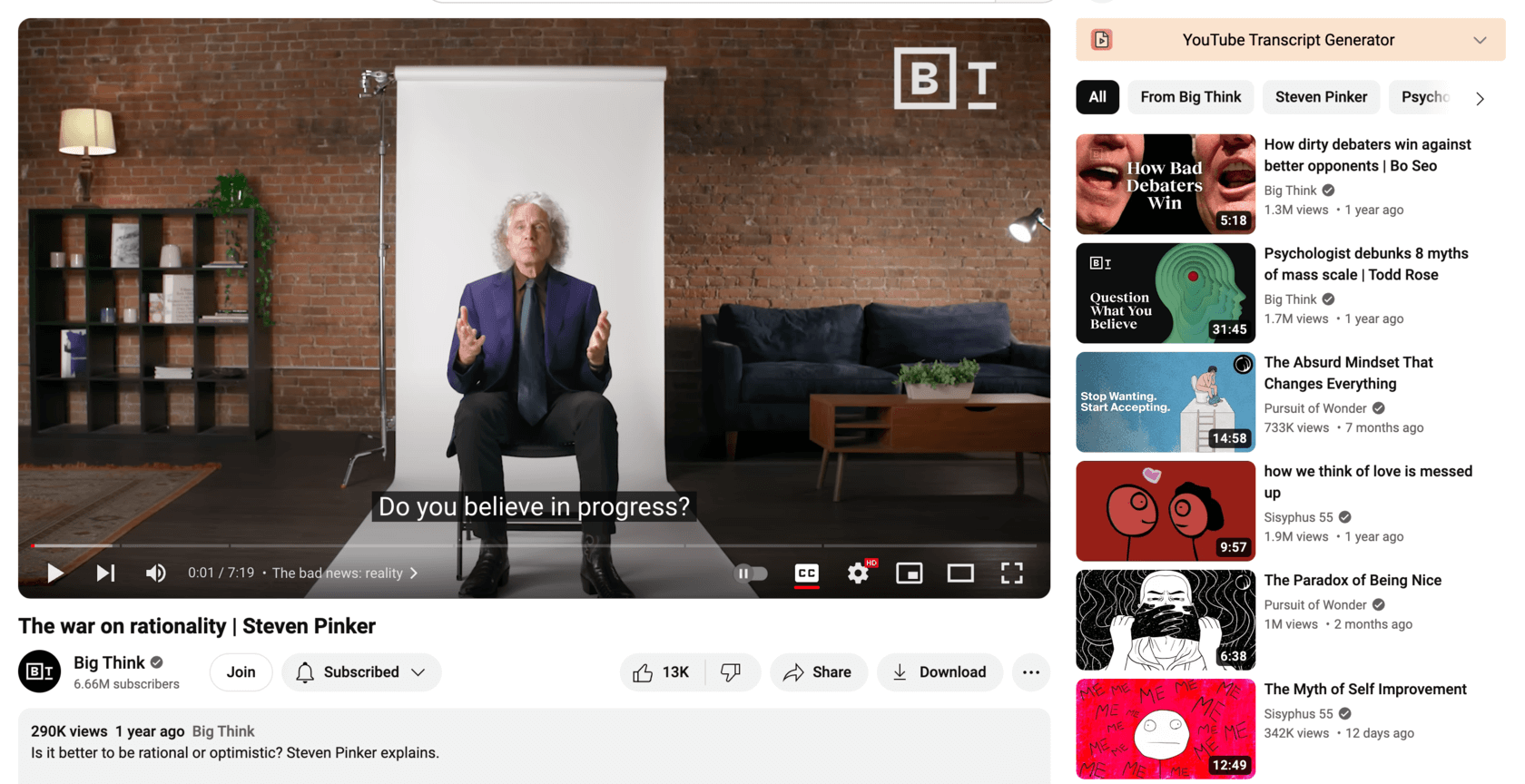The height and width of the screenshot is (784, 1525).
Task: Enter fullscreen mode
Action: [1011, 573]
